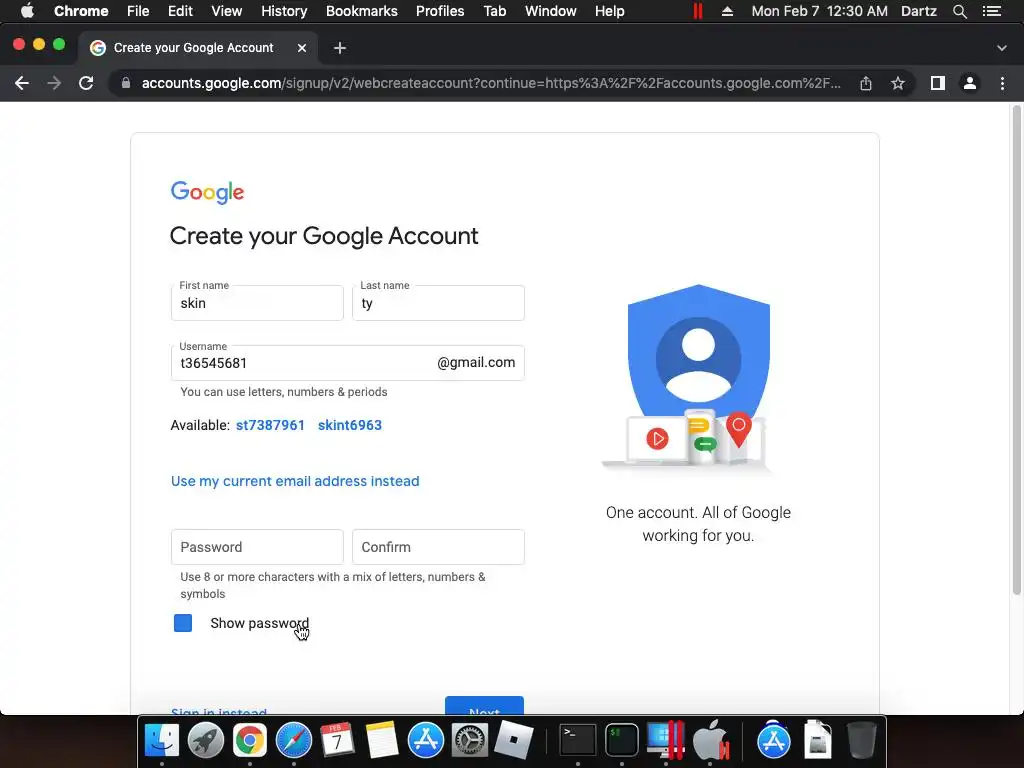The height and width of the screenshot is (768, 1024).
Task: Expand the tab search chevron
Action: tap(1002, 48)
